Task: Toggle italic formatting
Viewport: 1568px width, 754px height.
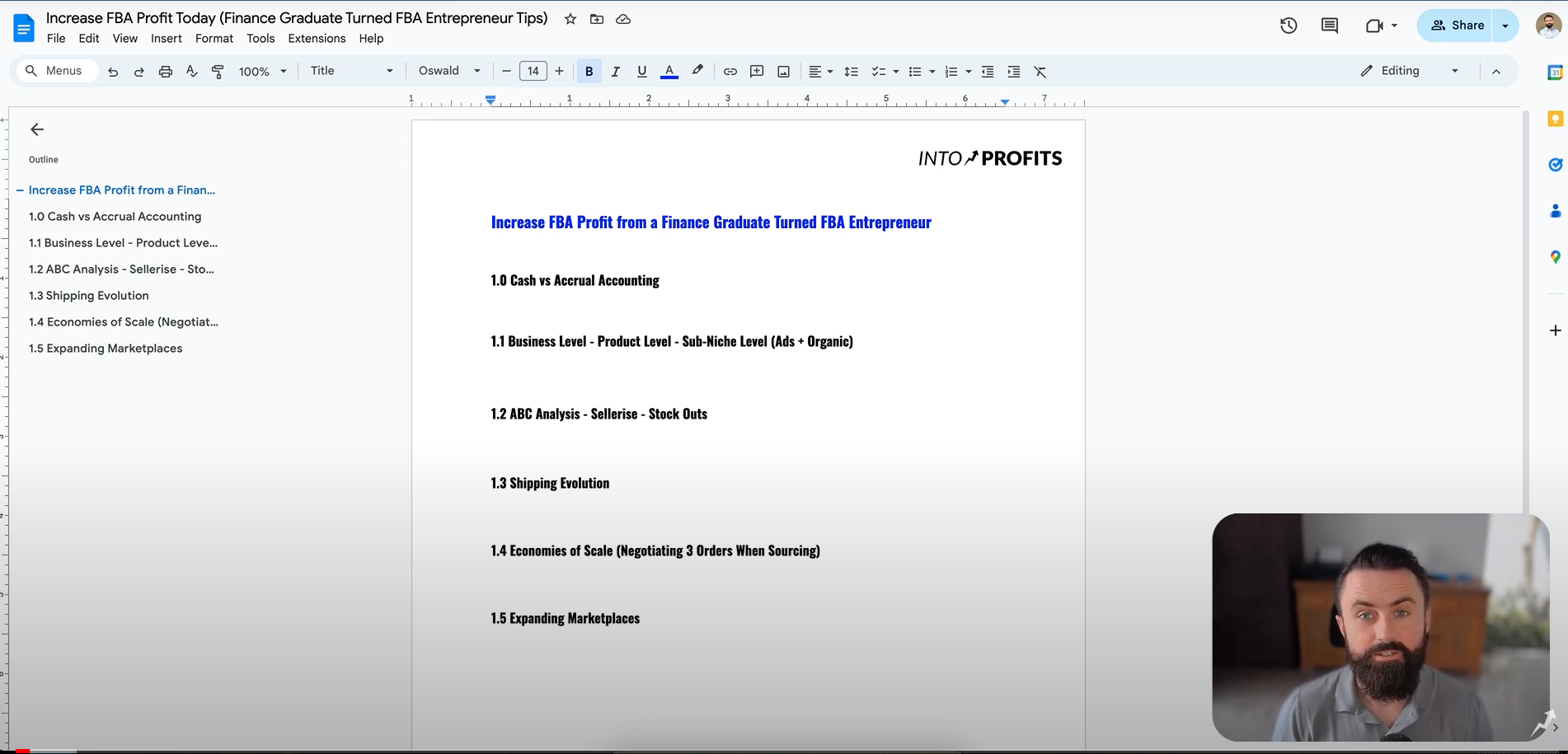Action: pyautogui.click(x=615, y=72)
